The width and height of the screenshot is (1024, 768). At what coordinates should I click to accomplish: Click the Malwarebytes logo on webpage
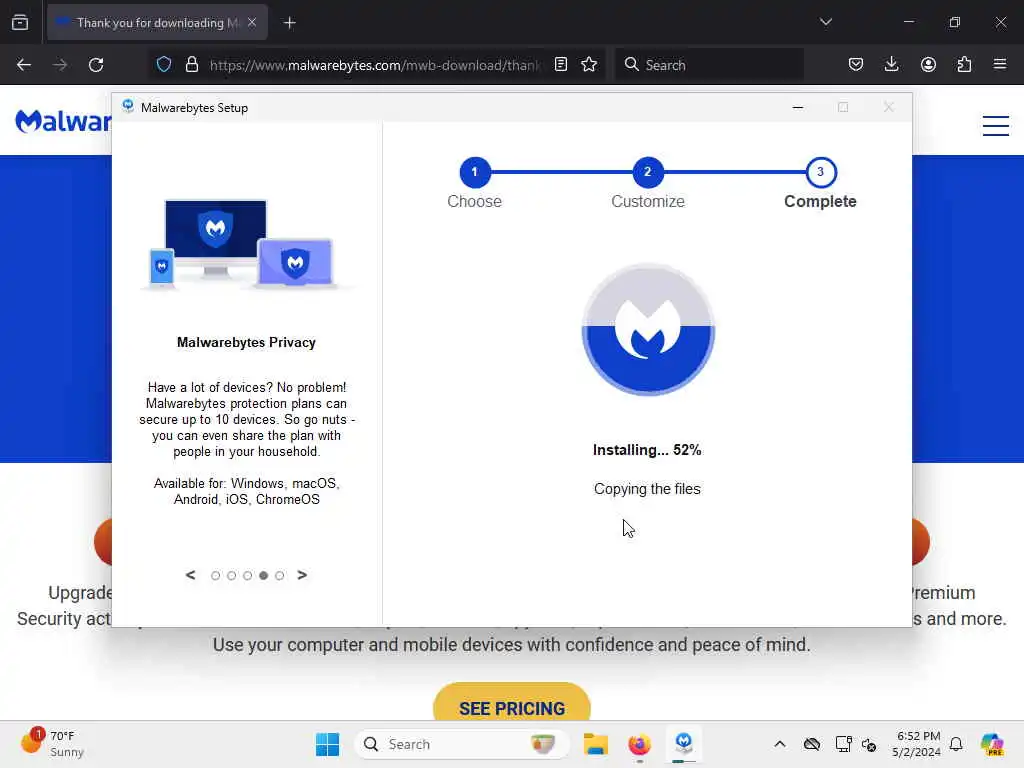[63, 121]
